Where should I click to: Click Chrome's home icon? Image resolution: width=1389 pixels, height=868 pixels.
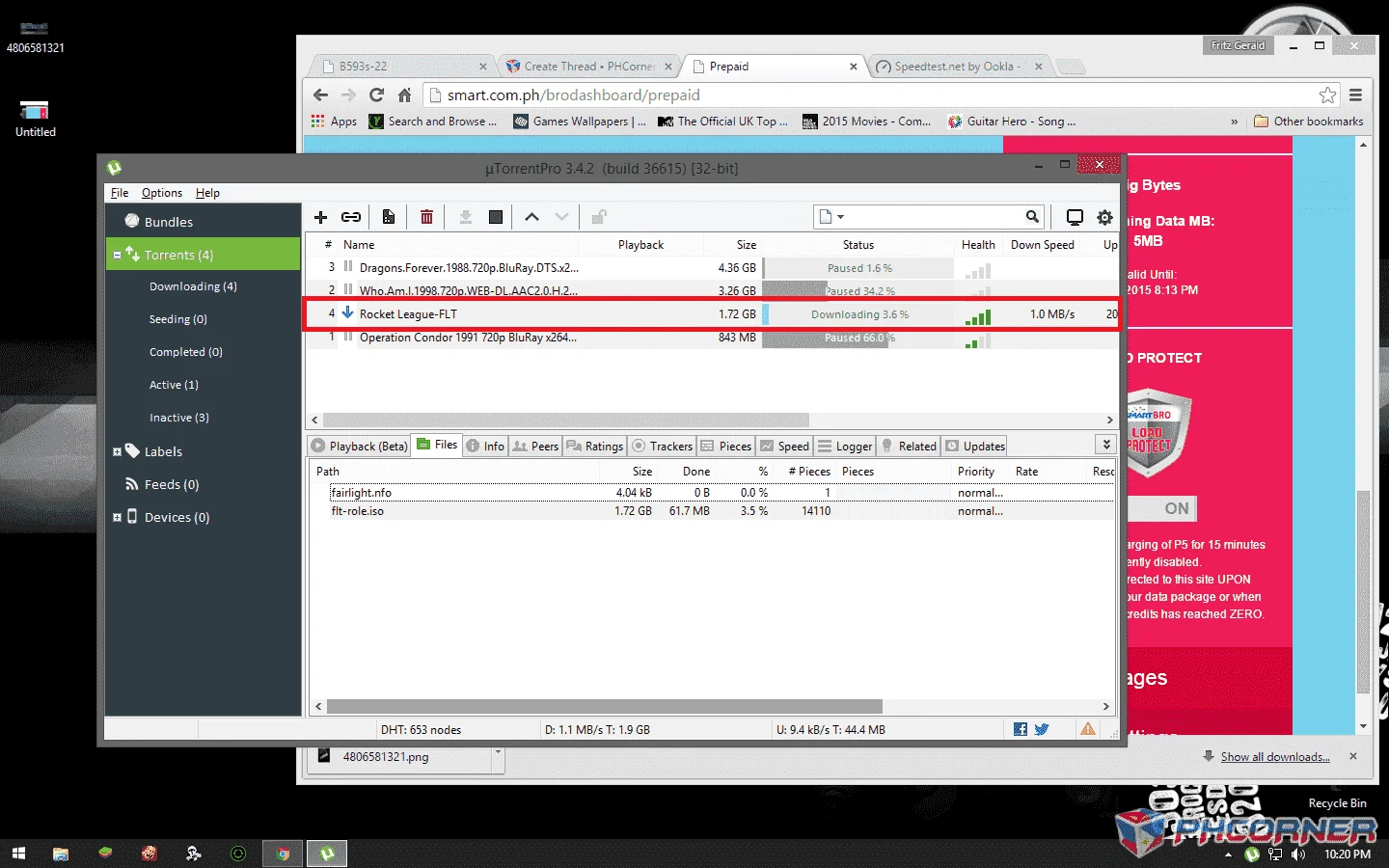pos(405,95)
